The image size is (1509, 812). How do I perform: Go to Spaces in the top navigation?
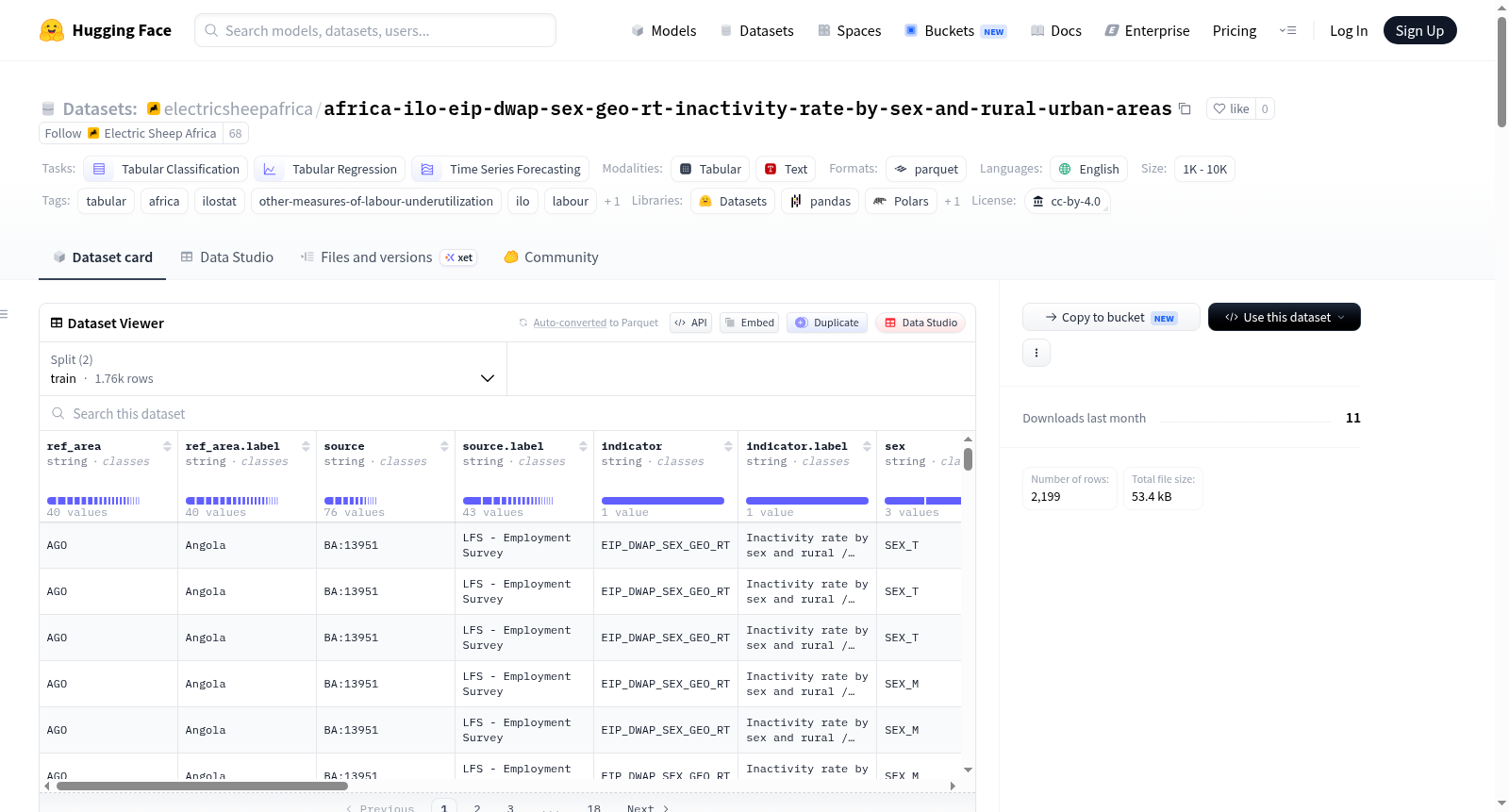tap(849, 30)
